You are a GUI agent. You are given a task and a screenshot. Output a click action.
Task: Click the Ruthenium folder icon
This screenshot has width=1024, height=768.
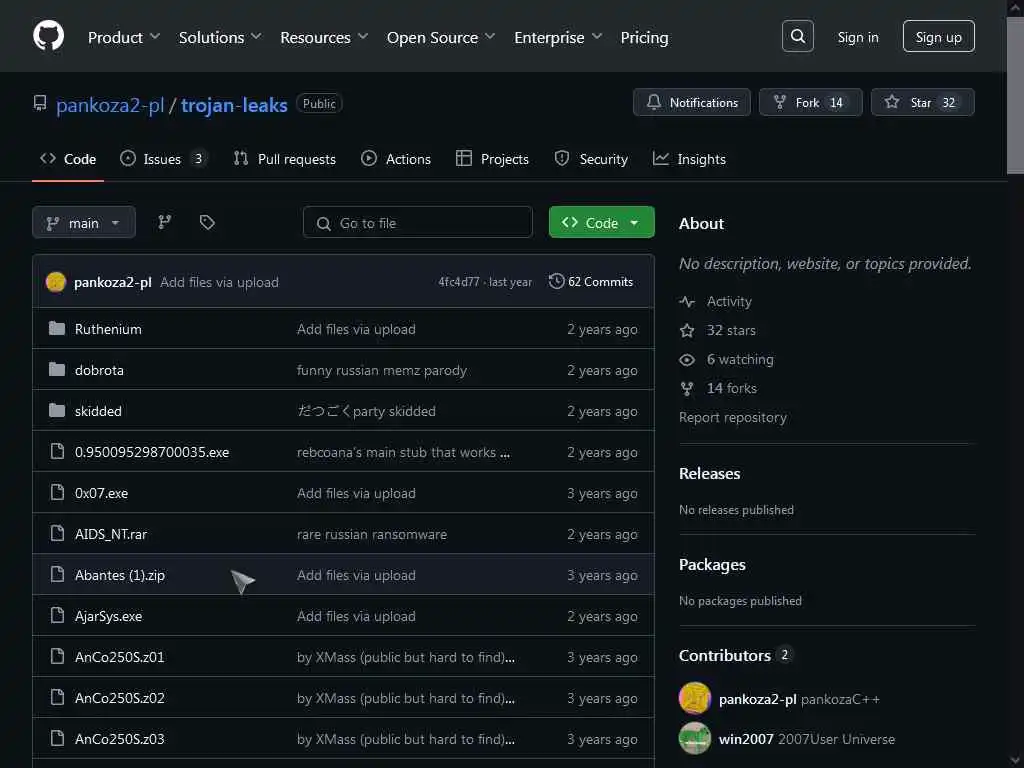coord(57,329)
